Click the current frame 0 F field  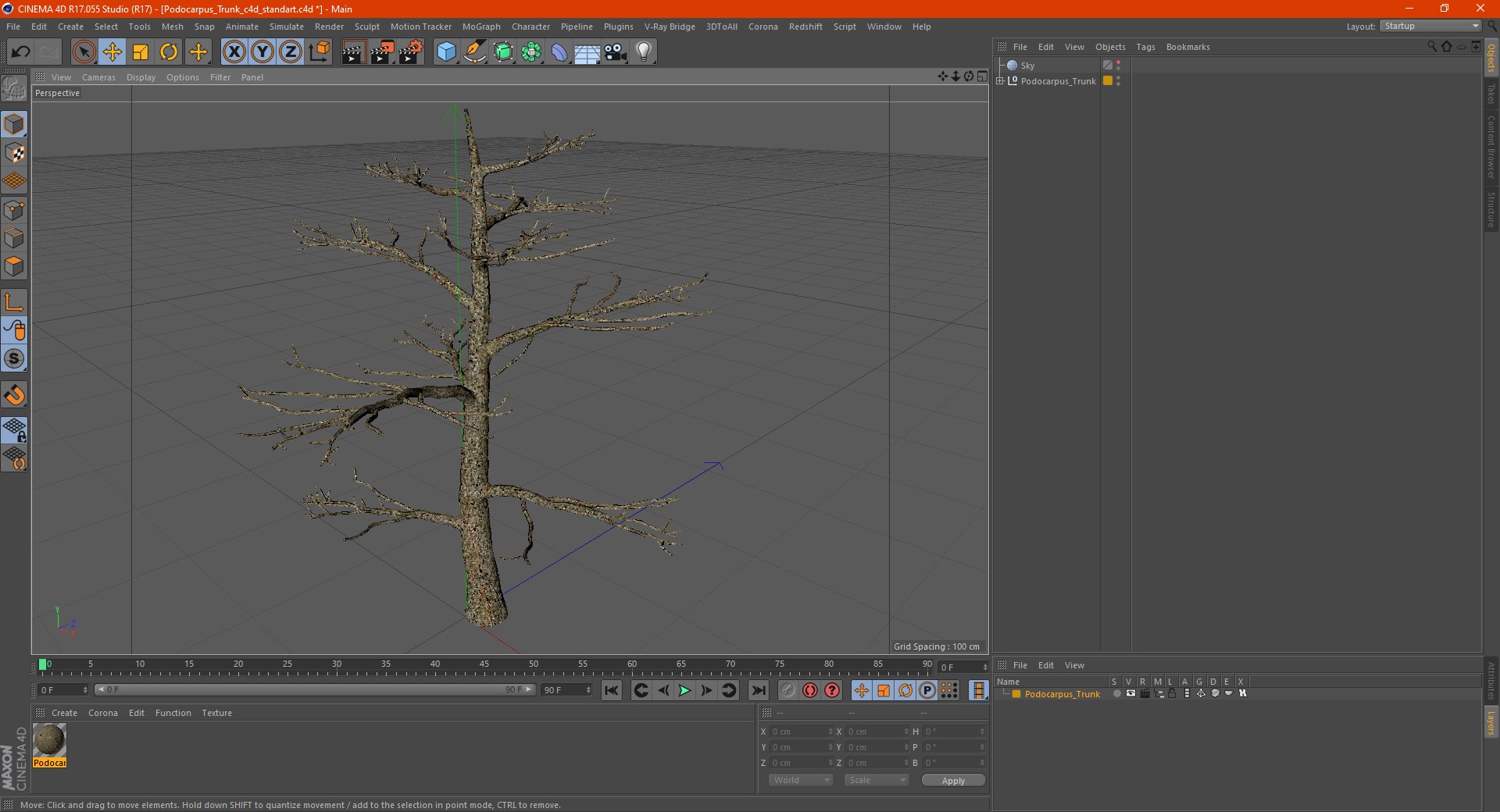click(63, 690)
